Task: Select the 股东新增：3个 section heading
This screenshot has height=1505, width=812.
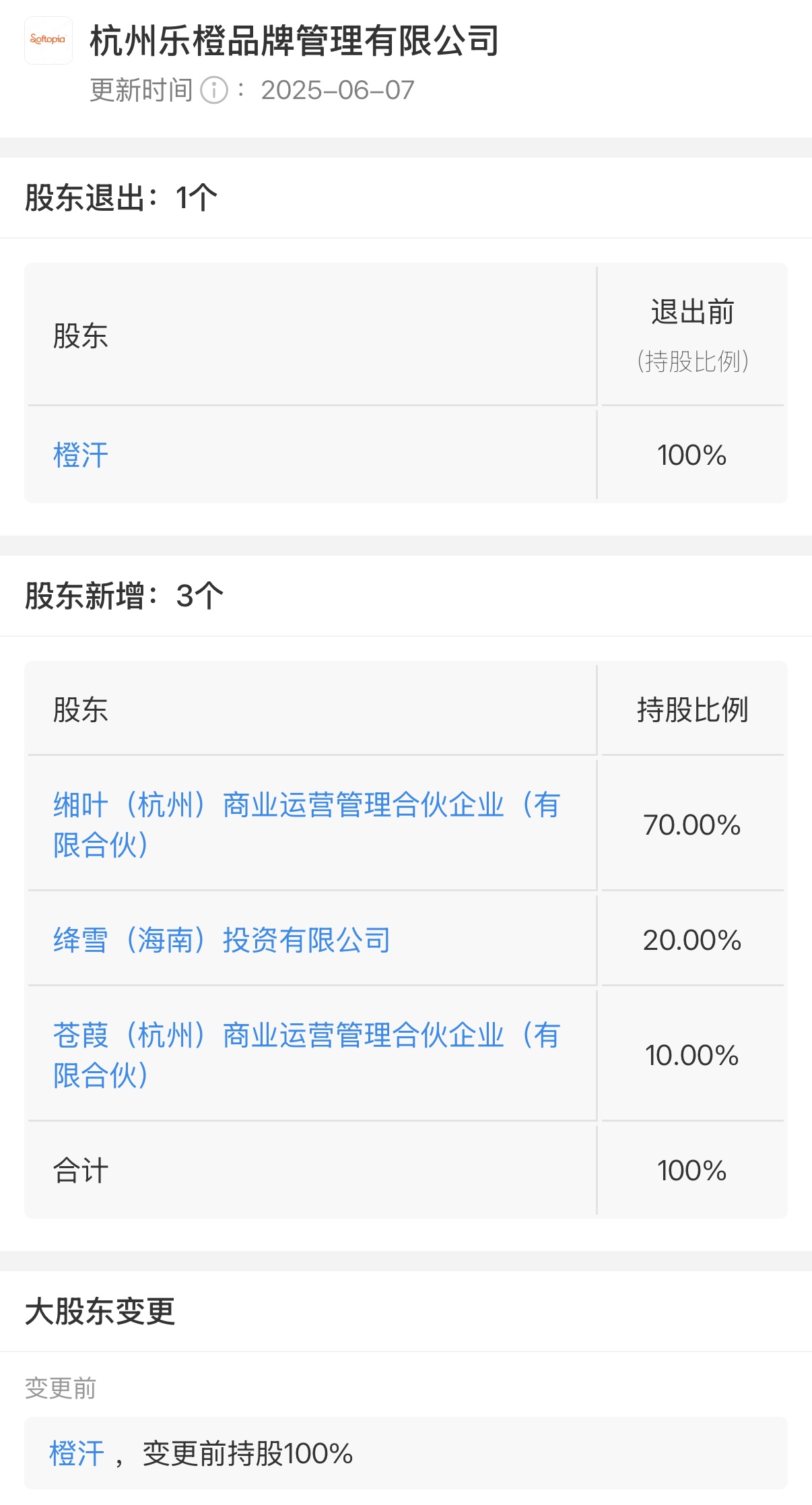Action: pos(124,596)
